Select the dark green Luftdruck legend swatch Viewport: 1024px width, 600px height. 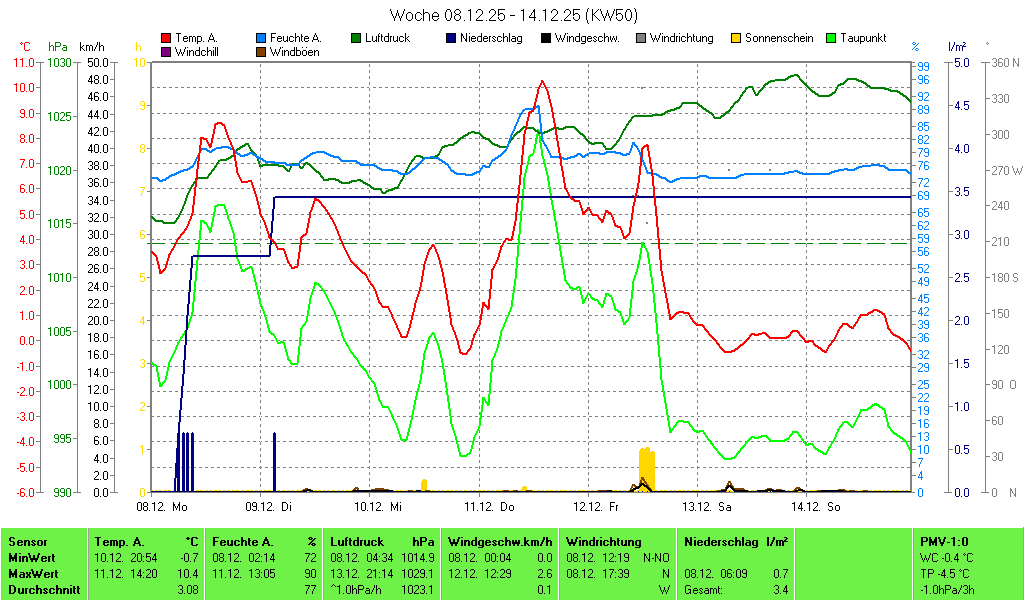point(357,38)
